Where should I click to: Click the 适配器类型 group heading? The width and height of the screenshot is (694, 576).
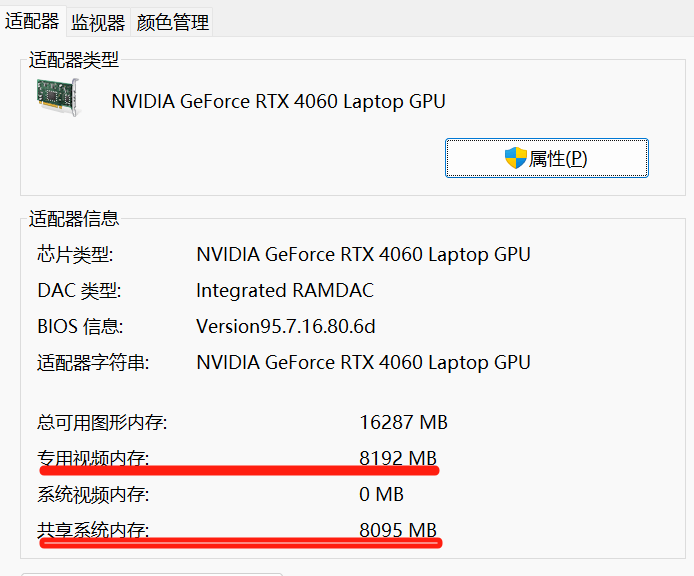[x=74, y=60]
